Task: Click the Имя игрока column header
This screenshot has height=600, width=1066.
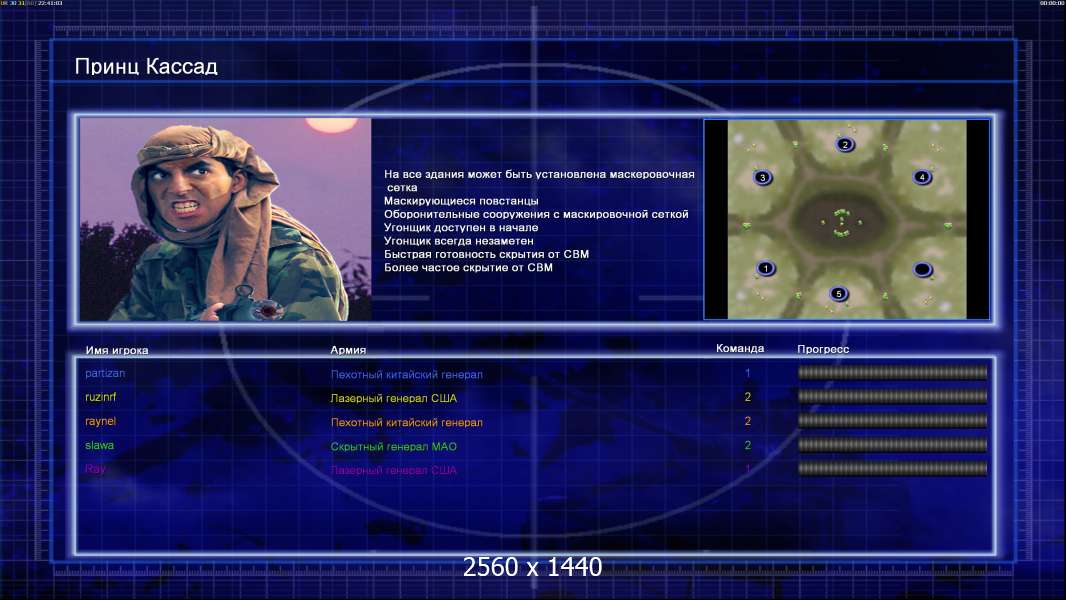Action: pyautogui.click(x=117, y=351)
